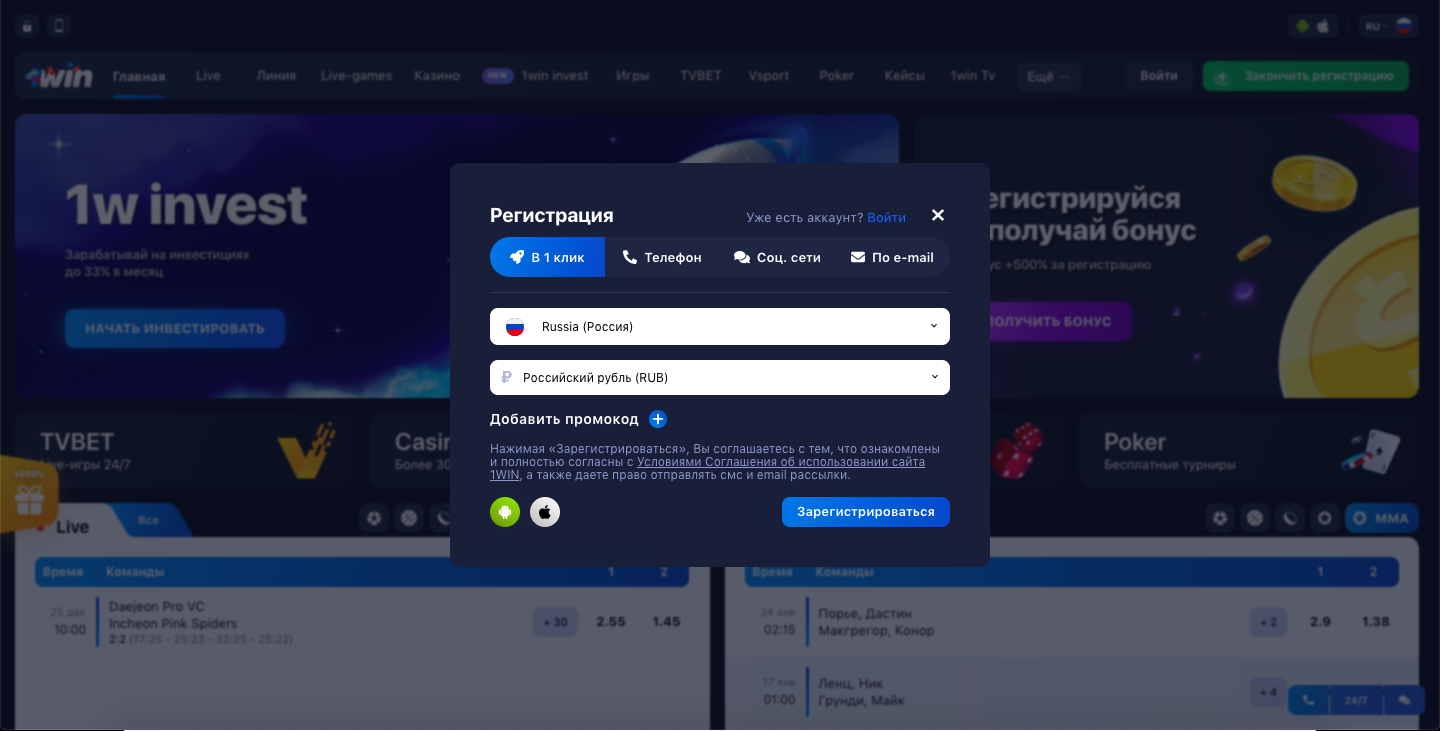Viewport: 1440px width, 731px height.
Task: Select soccer ball filter in the MMA panel
Action: coord(1221,518)
